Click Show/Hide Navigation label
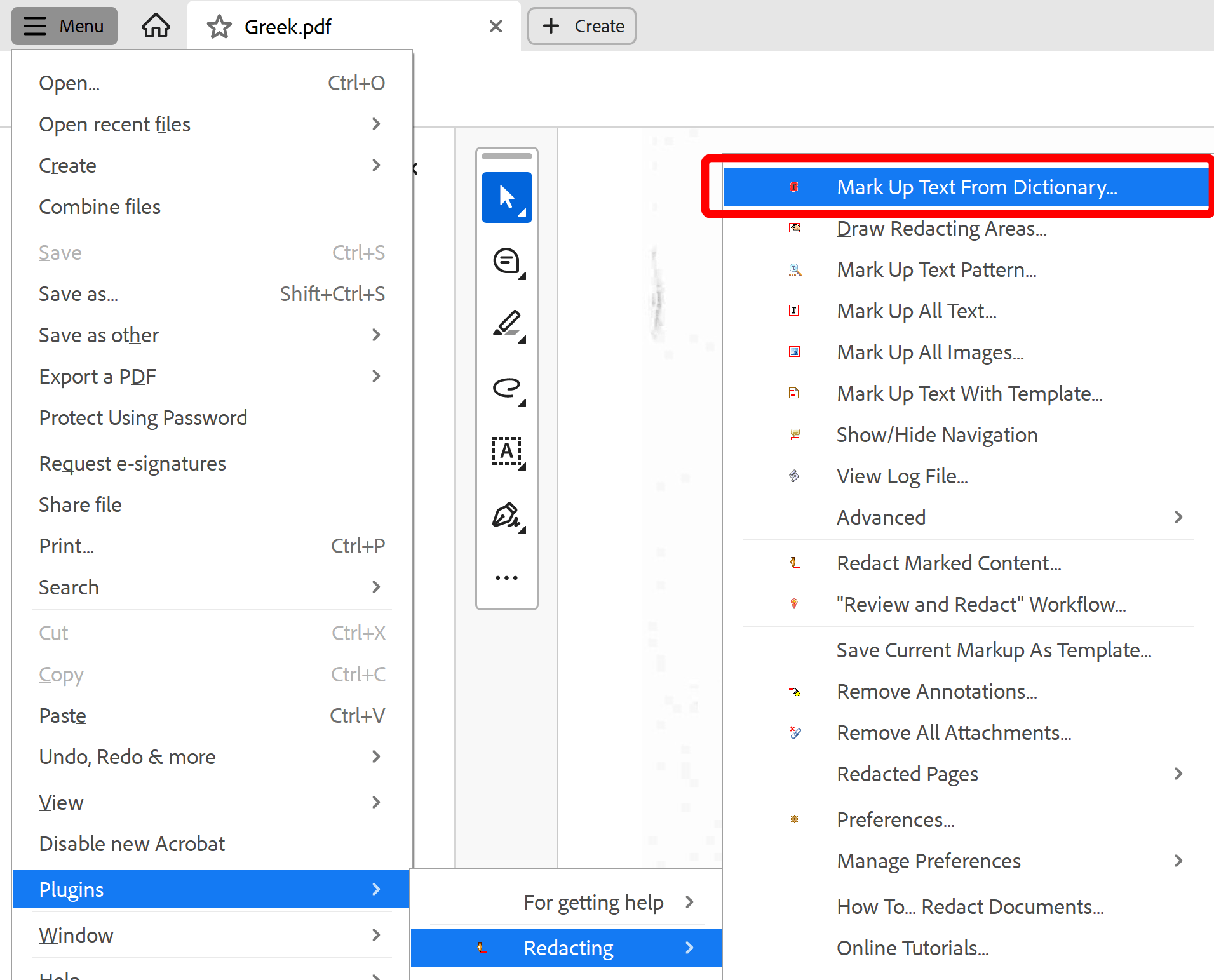 point(937,435)
